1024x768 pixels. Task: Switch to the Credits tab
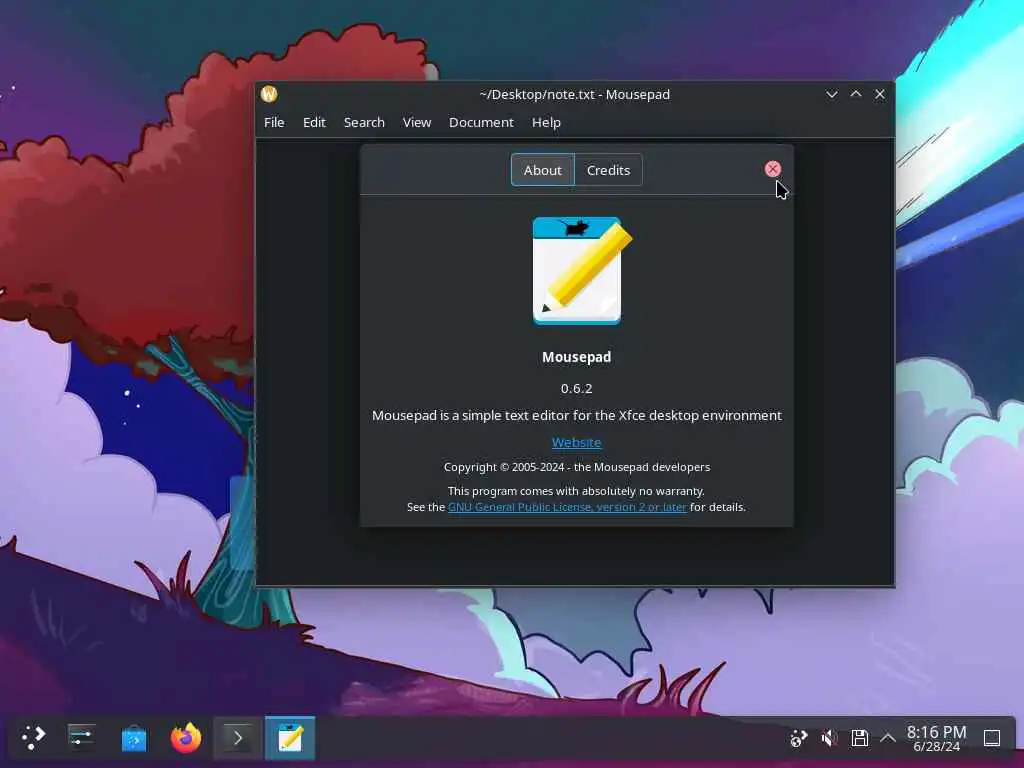608,170
